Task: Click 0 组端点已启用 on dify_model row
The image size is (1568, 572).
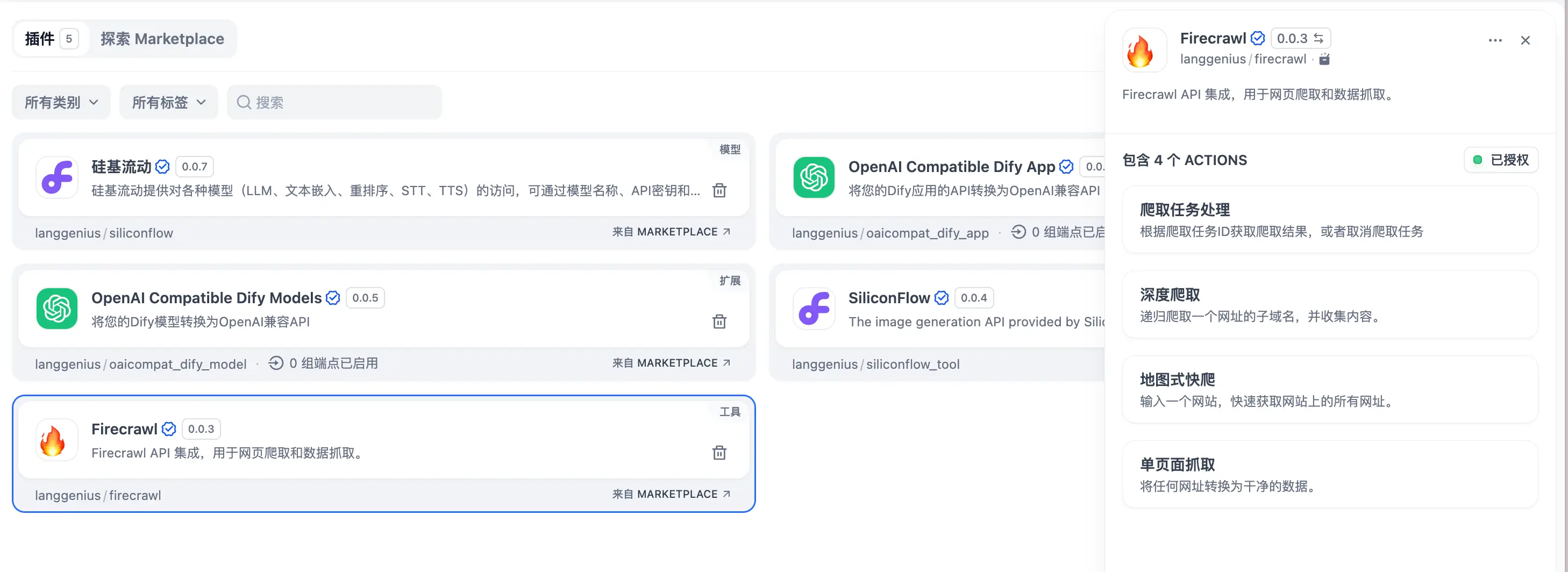Action: [x=333, y=363]
